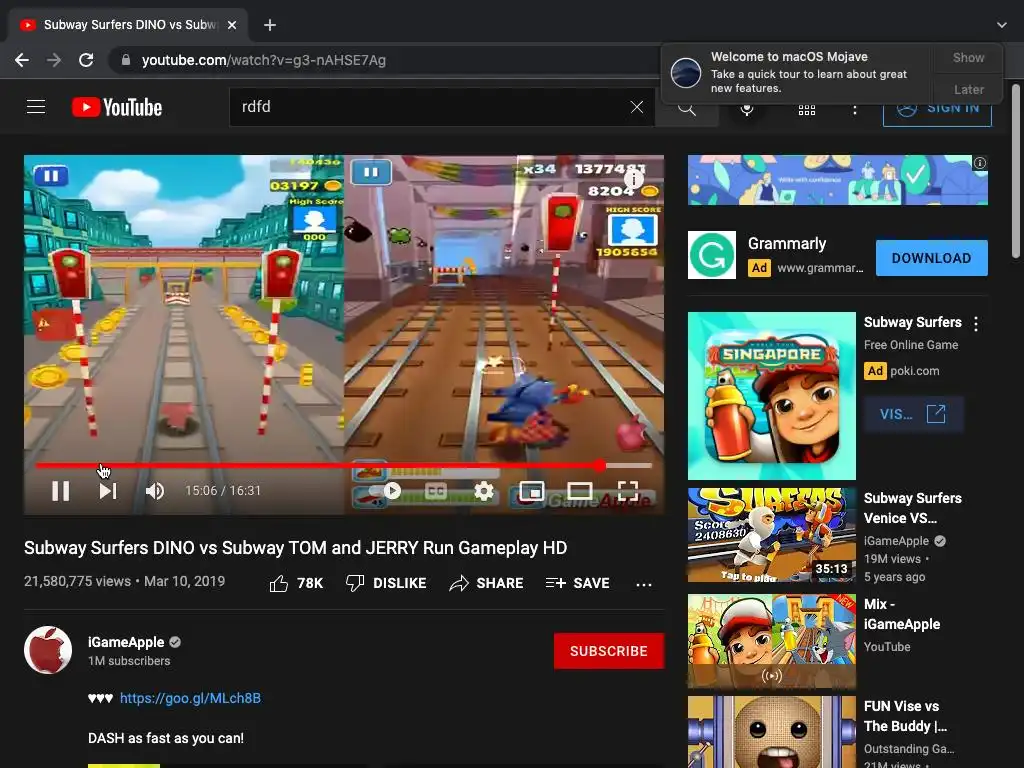This screenshot has width=1024, height=768.
Task: Focus the browser address bar URL
Action: [x=264, y=60]
